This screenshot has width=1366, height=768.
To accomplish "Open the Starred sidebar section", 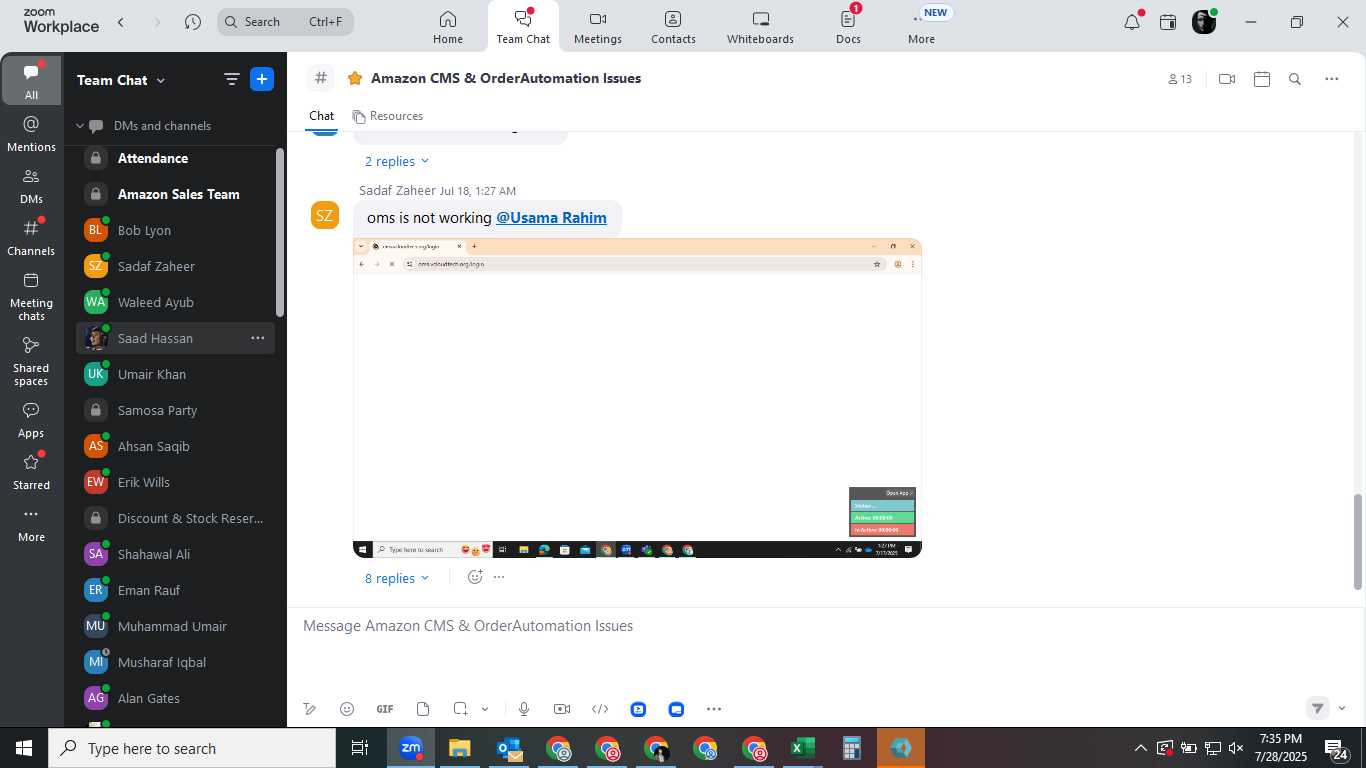I will [31, 472].
